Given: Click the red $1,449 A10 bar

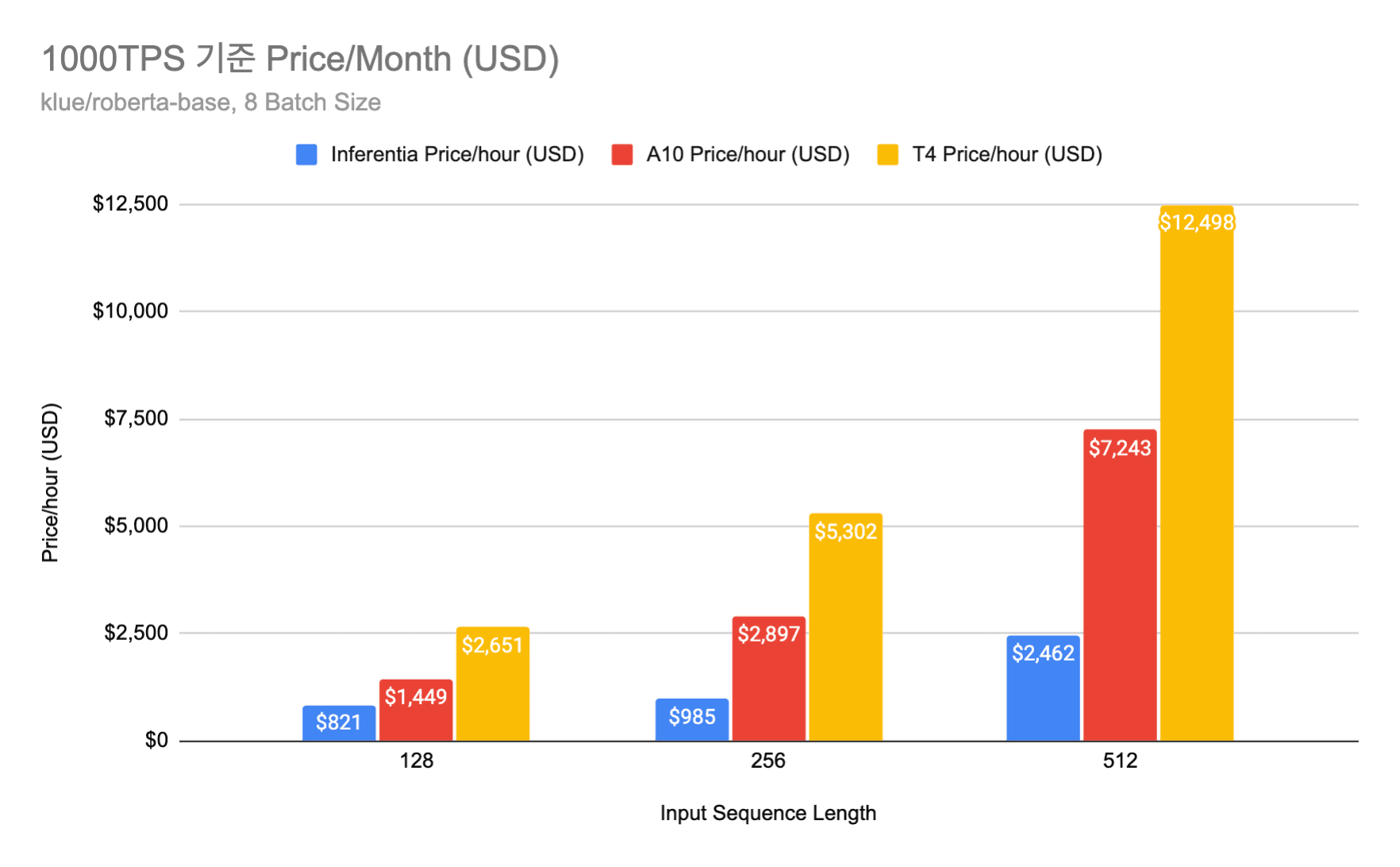Looking at the screenshot, I should pyautogui.click(x=416, y=711).
